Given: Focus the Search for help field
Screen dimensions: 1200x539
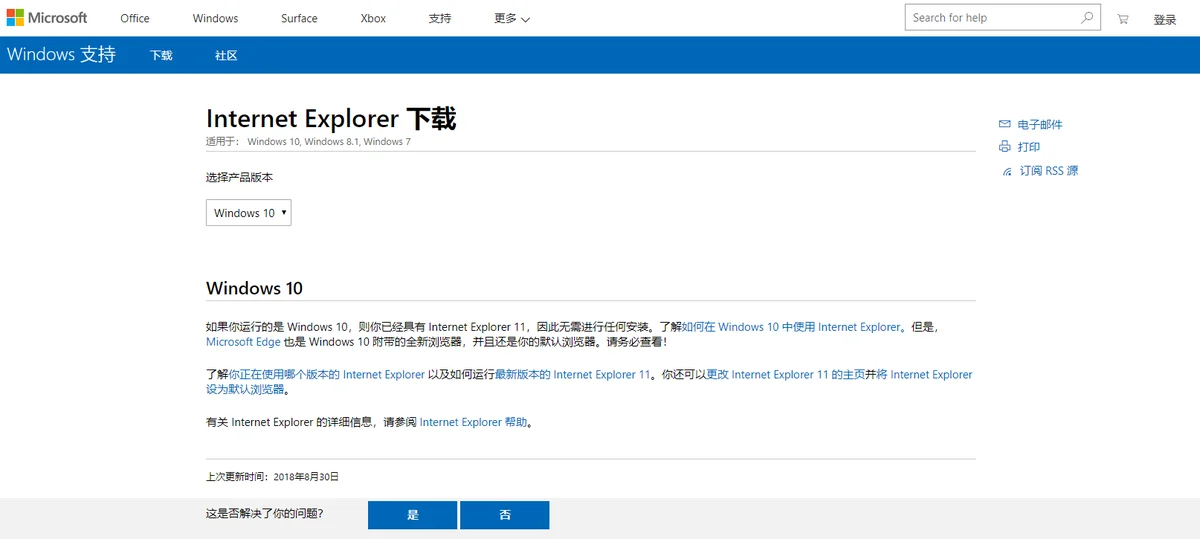Looking at the screenshot, I should [990, 18].
